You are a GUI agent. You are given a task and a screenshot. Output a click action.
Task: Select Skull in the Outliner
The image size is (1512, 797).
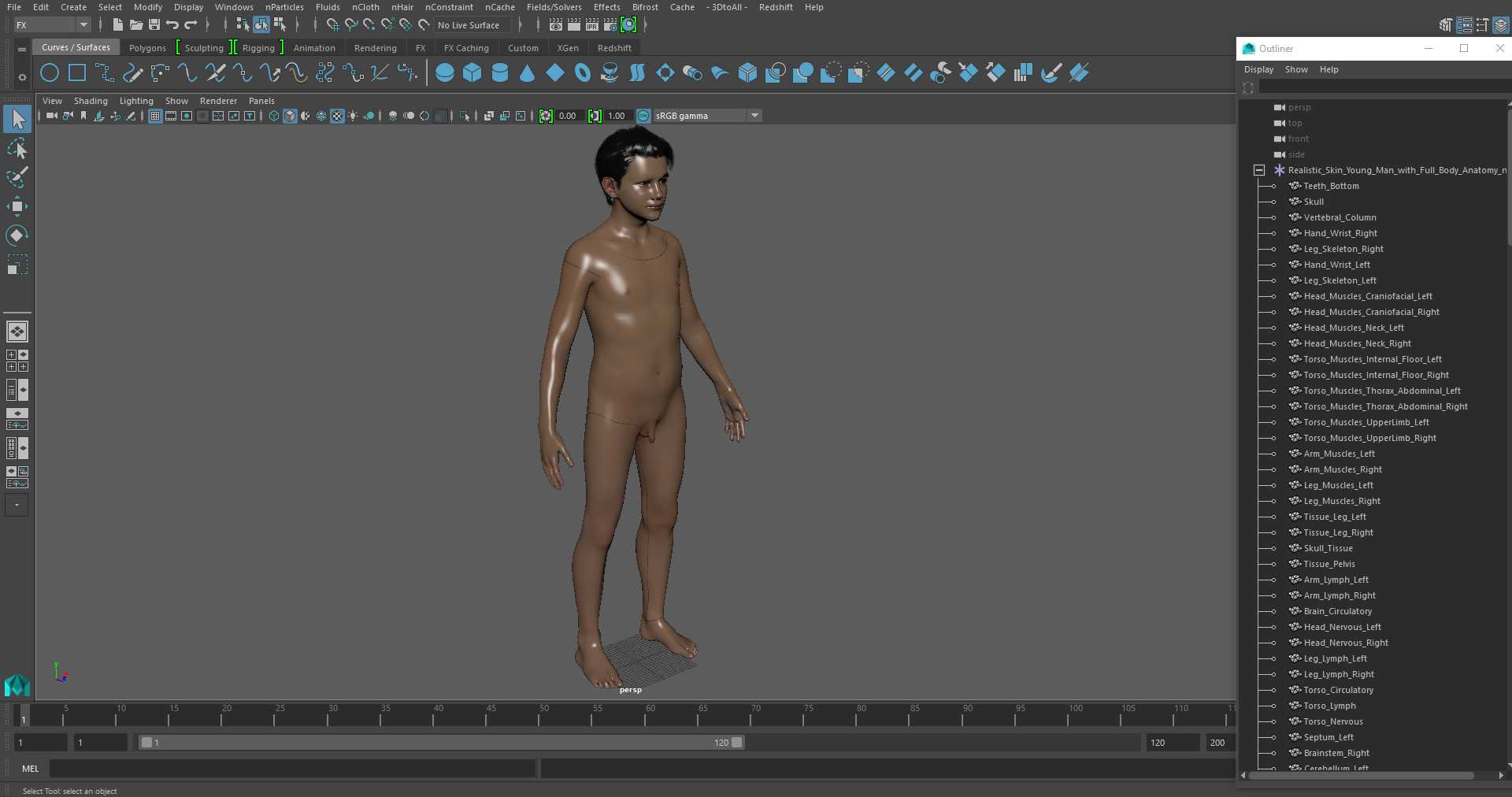tap(1314, 202)
